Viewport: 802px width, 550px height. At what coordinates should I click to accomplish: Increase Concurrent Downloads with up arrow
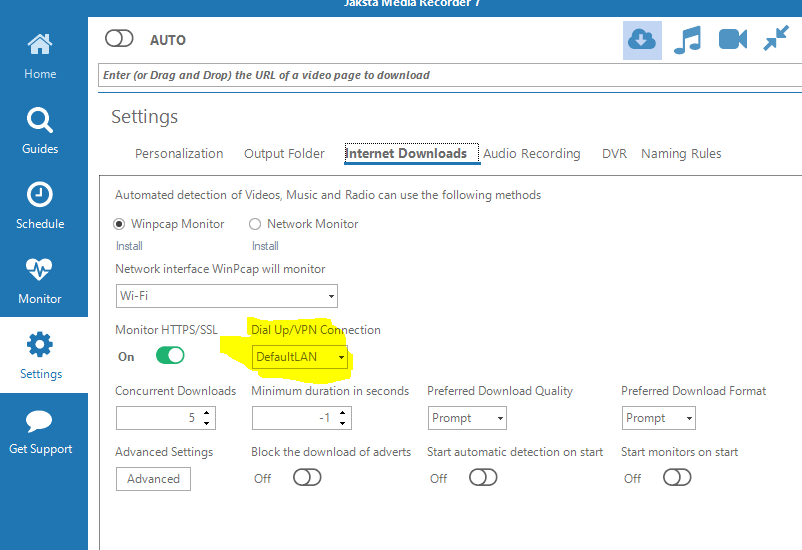[207, 412]
